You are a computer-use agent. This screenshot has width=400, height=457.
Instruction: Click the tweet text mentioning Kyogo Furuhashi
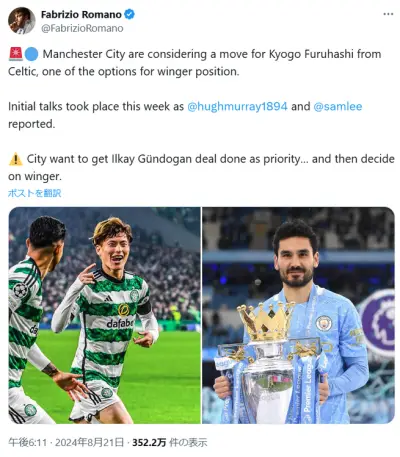pos(195,63)
